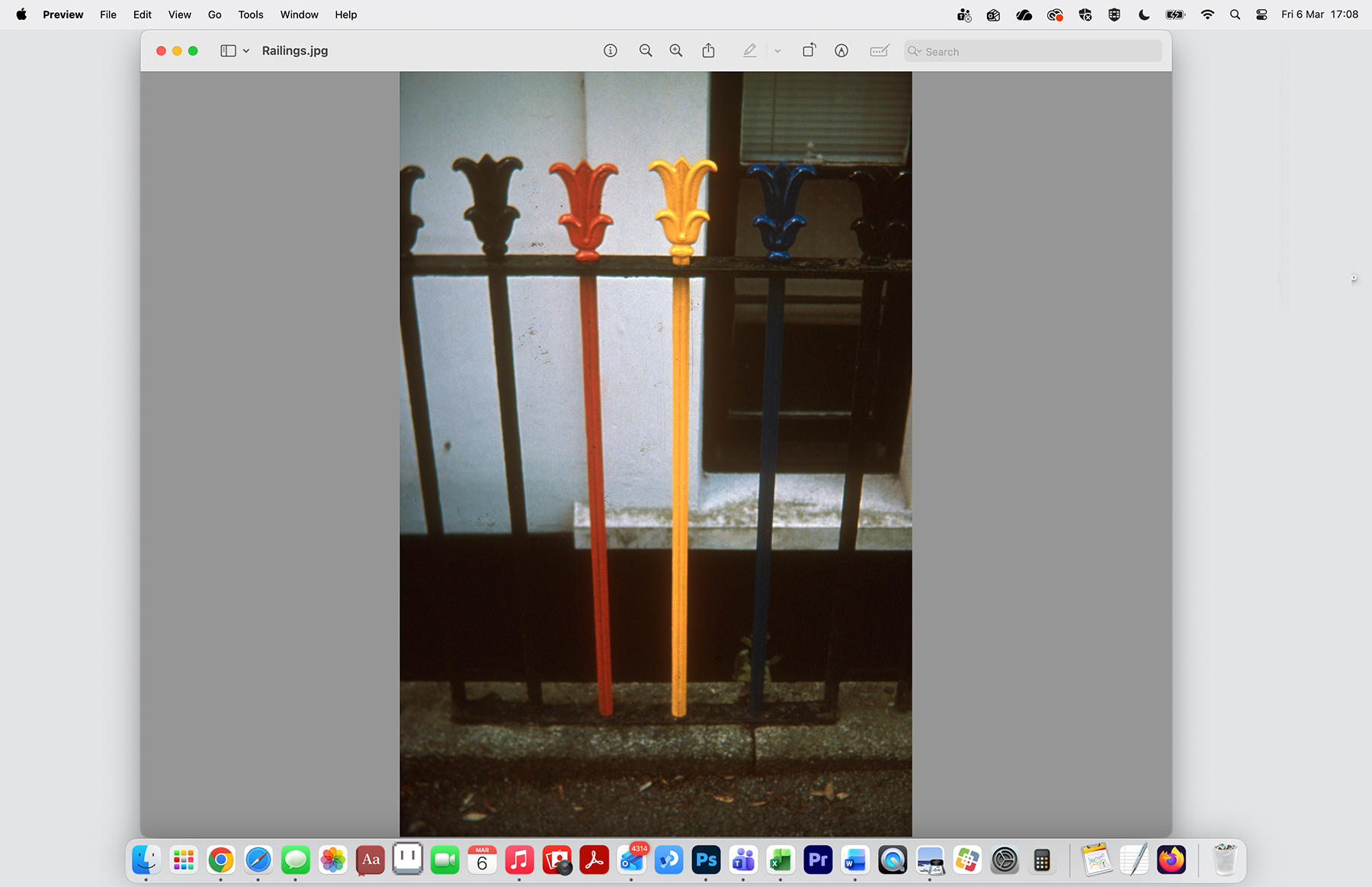Open Photoshop from the Dock
The height and width of the screenshot is (887, 1372).
tap(705, 860)
